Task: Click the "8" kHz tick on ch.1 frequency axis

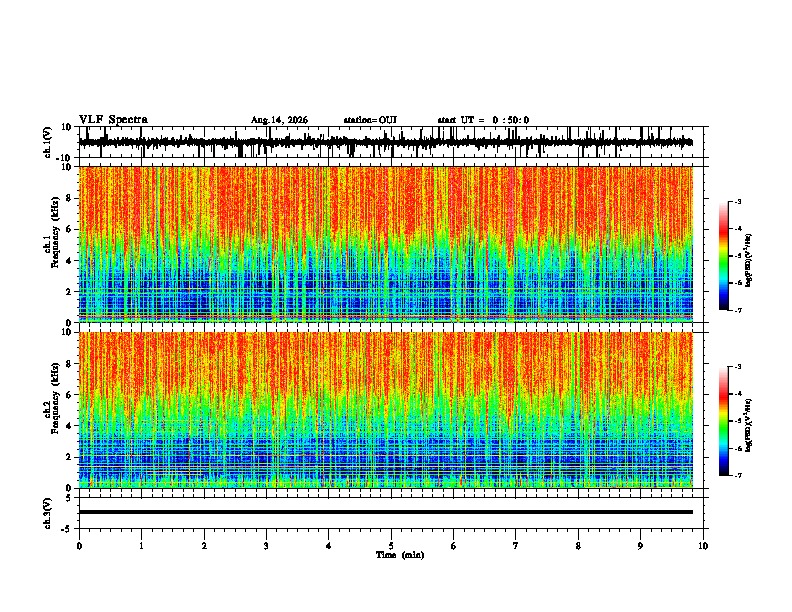Action: (70, 198)
